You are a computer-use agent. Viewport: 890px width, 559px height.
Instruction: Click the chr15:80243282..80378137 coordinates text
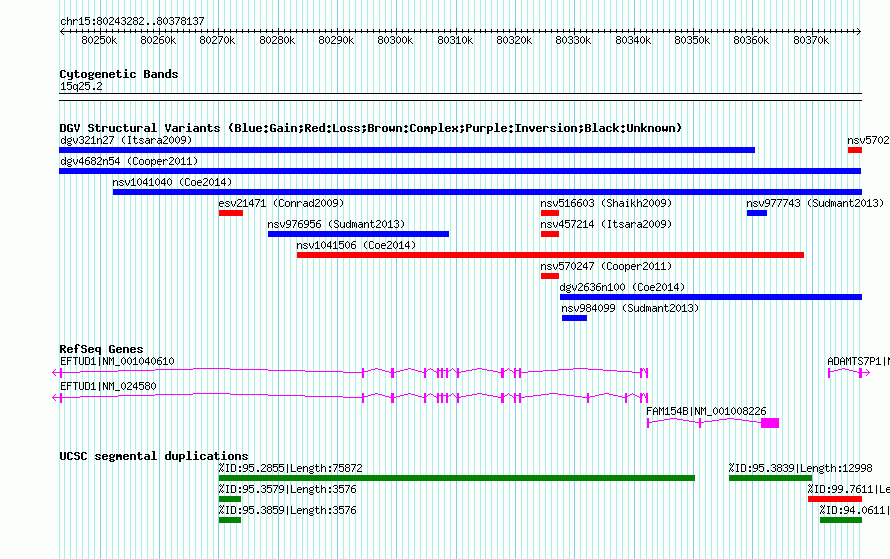[x=132, y=21]
